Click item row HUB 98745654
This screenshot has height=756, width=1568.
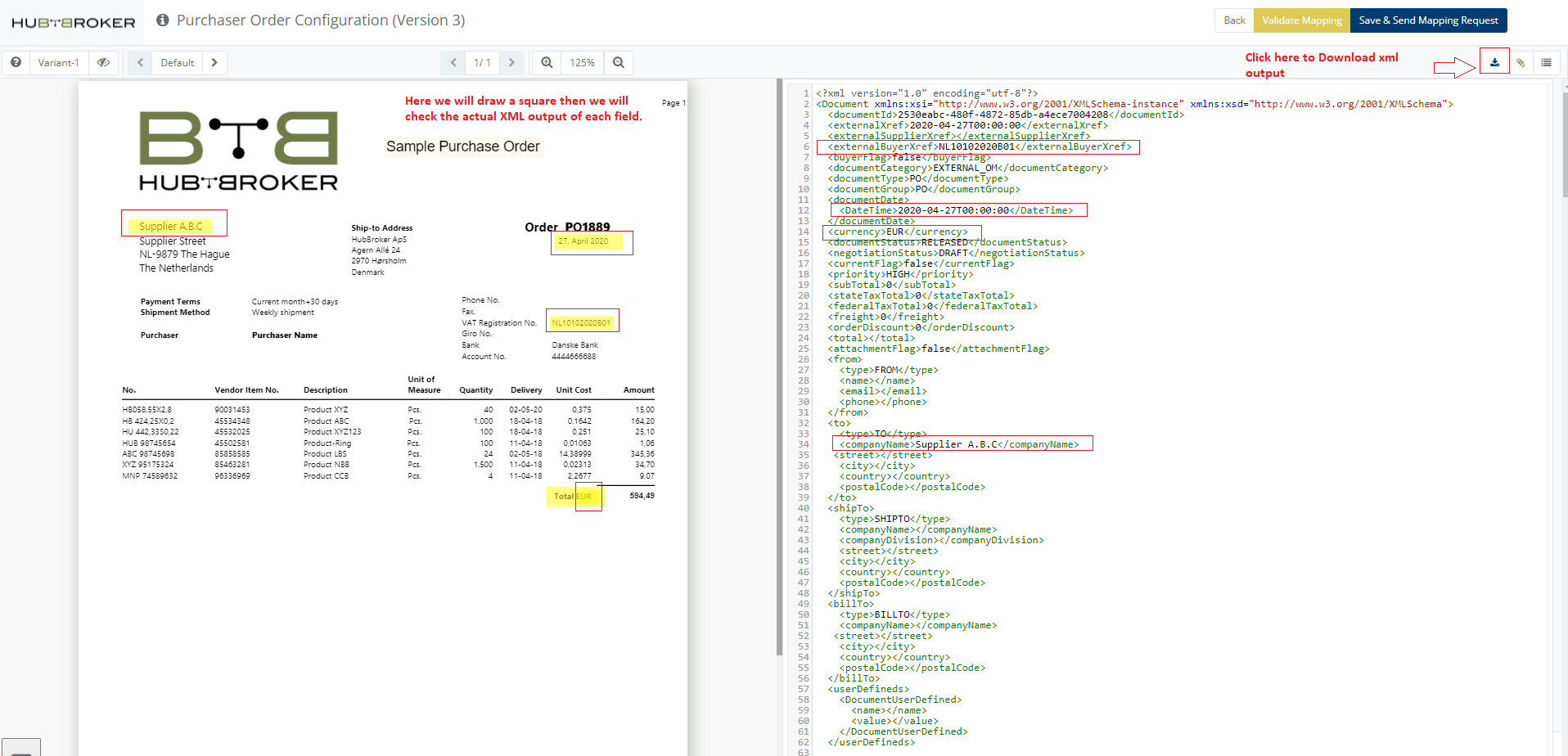click(149, 443)
